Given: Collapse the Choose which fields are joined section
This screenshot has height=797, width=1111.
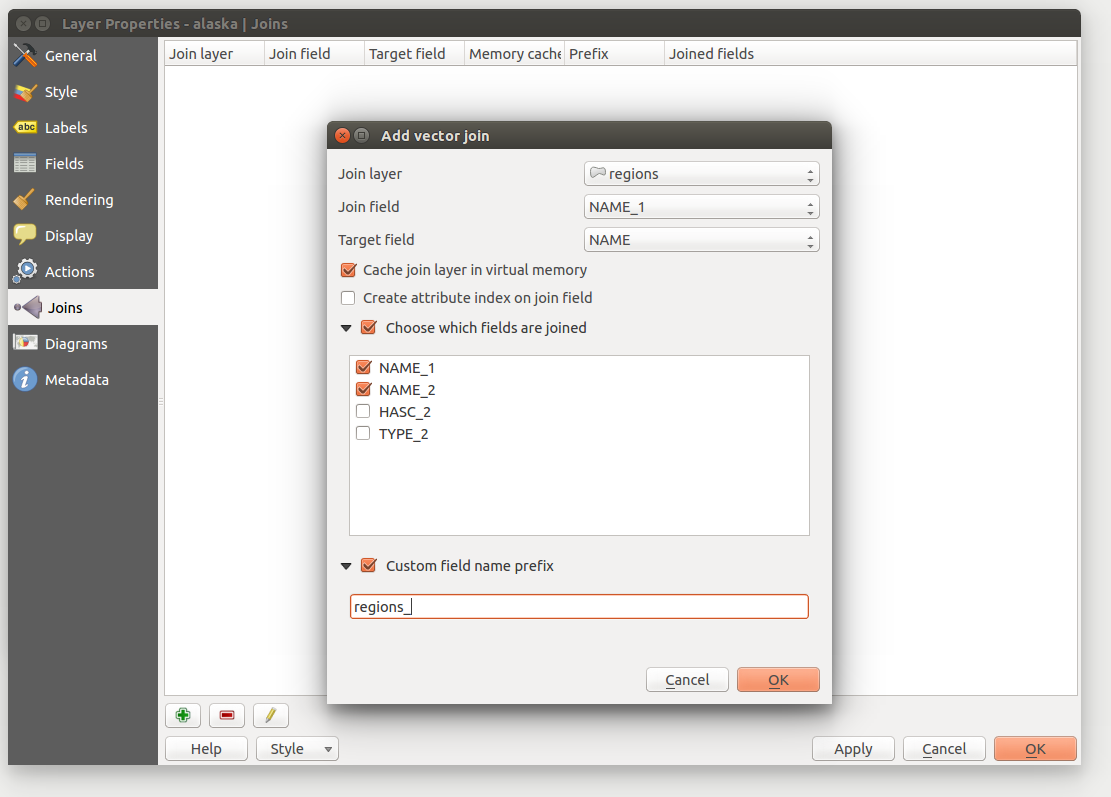Looking at the screenshot, I should coord(346,328).
